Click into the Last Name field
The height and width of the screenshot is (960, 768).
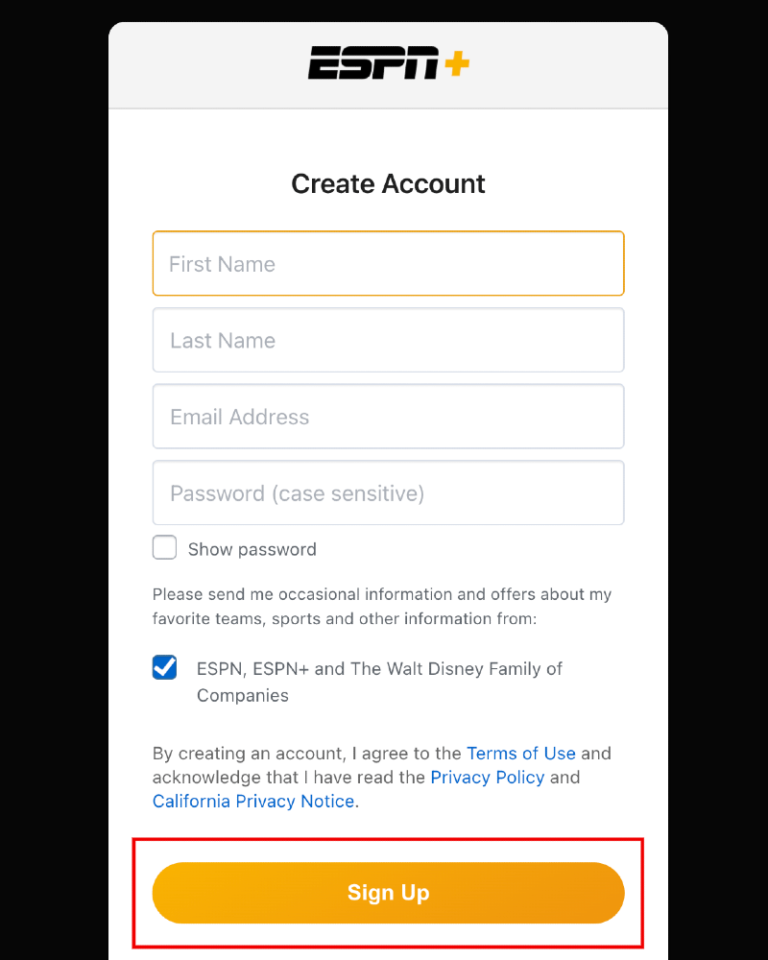[388, 340]
